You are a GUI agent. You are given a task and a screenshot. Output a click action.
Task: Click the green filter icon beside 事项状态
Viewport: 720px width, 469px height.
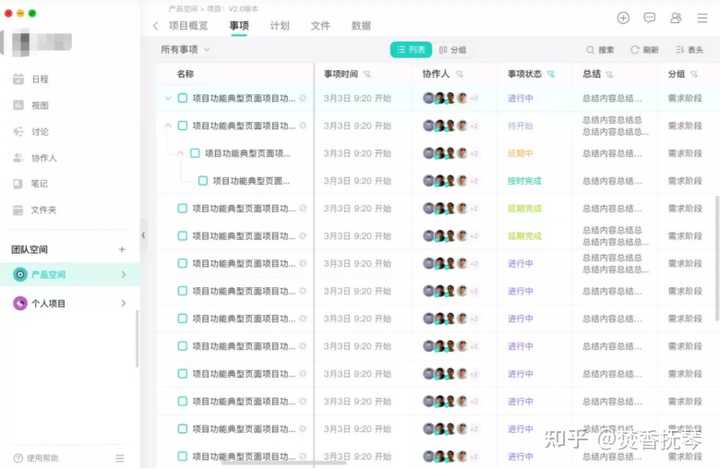click(x=551, y=74)
